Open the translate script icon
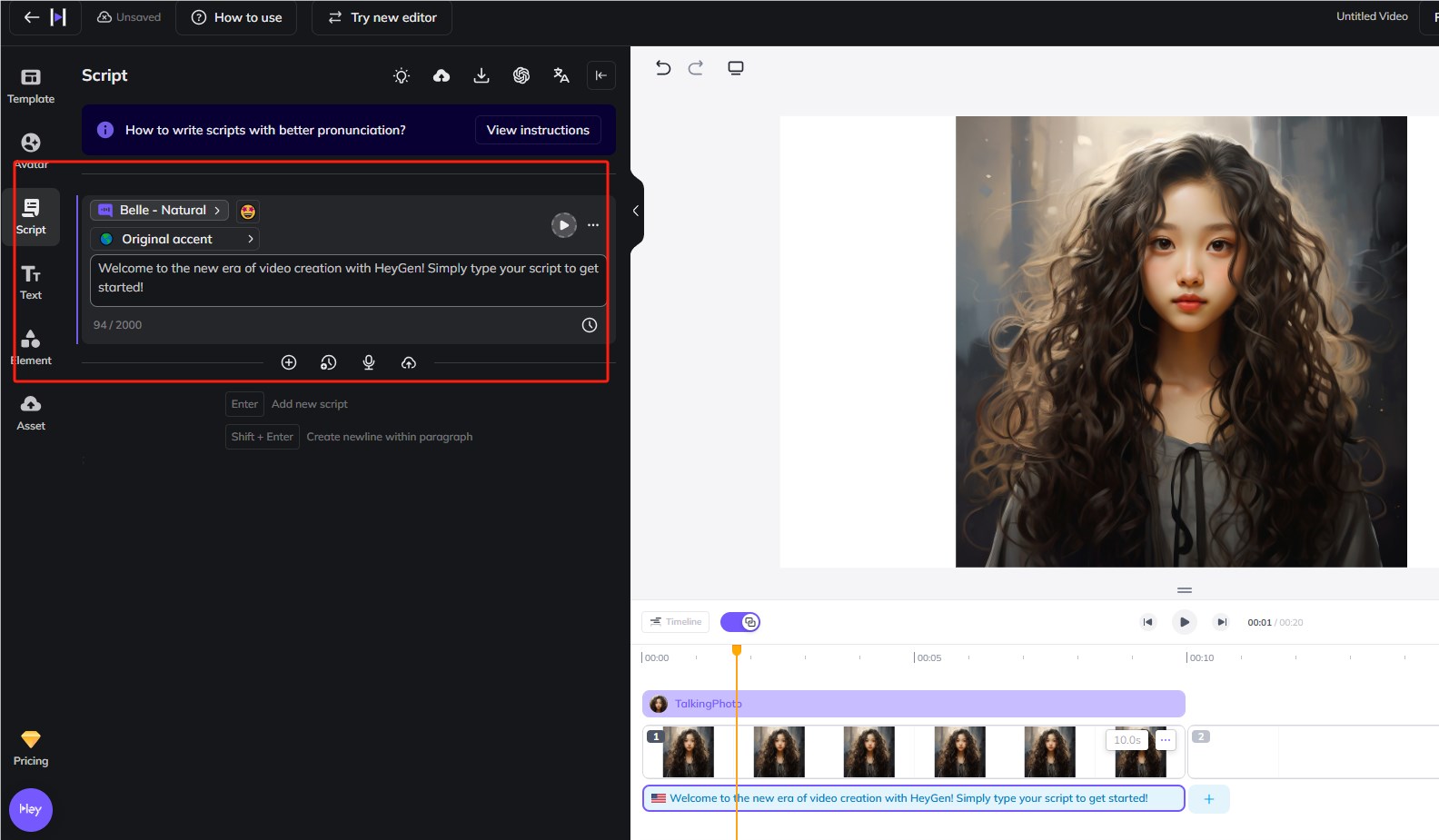The width and height of the screenshot is (1439, 840). click(x=561, y=75)
